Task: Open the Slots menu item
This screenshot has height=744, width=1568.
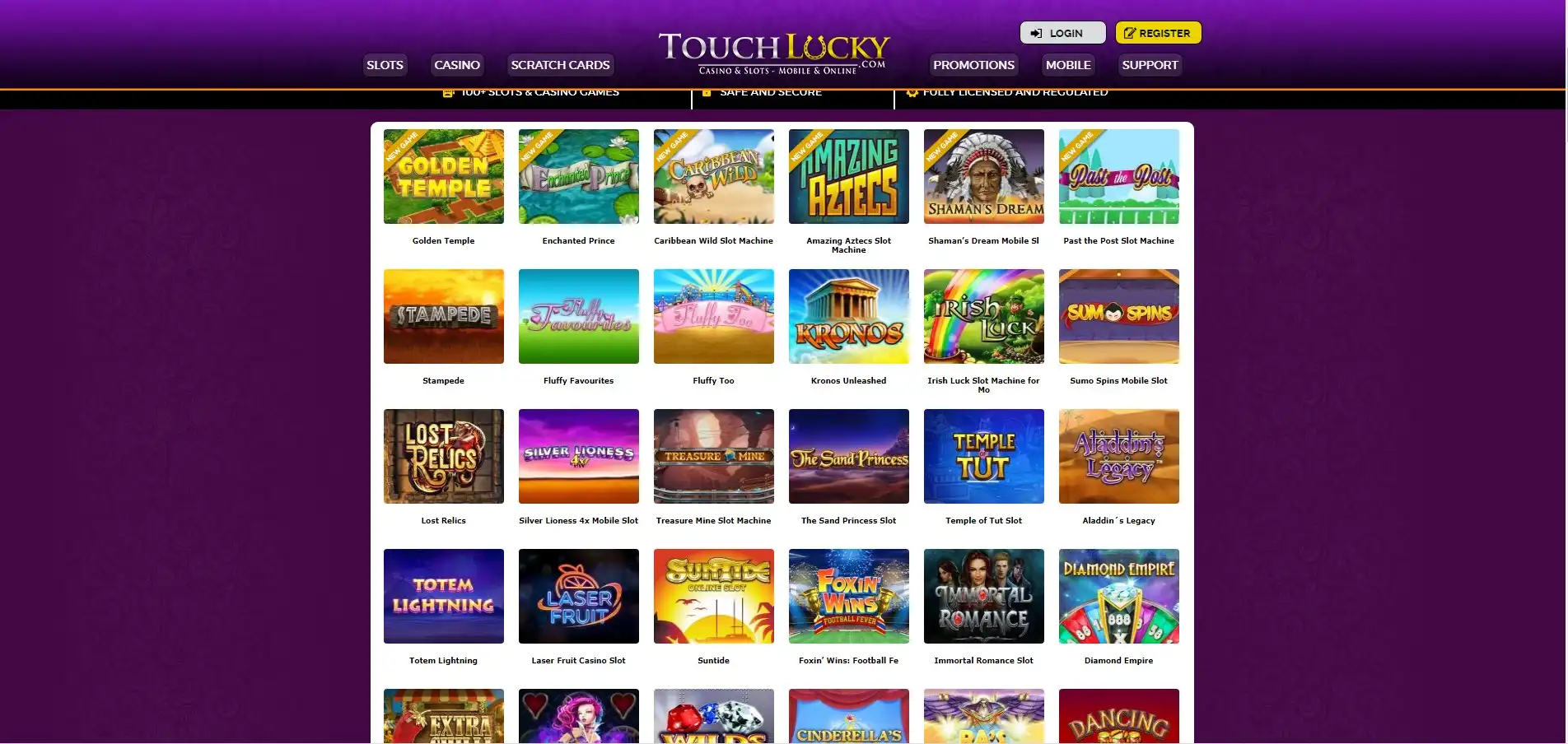Action: (385, 65)
